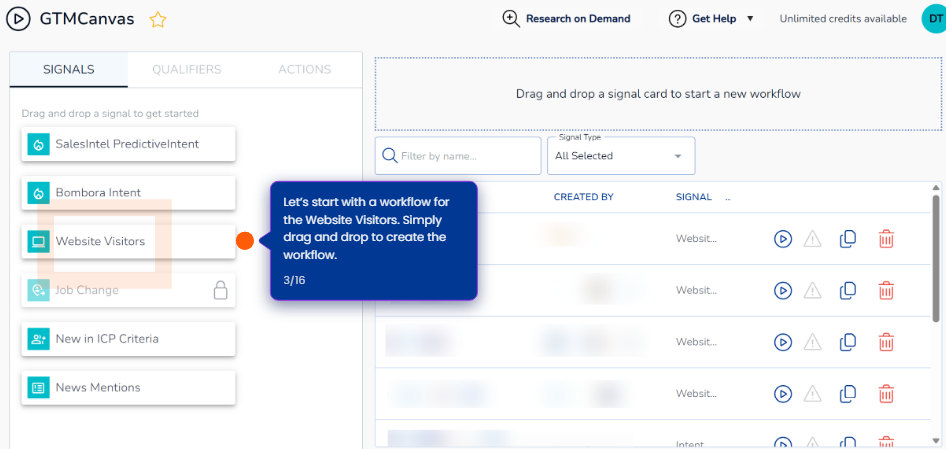The height and width of the screenshot is (449, 946).
Task: Click the workflow list scrollbar thumb
Action: (x=936, y=256)
